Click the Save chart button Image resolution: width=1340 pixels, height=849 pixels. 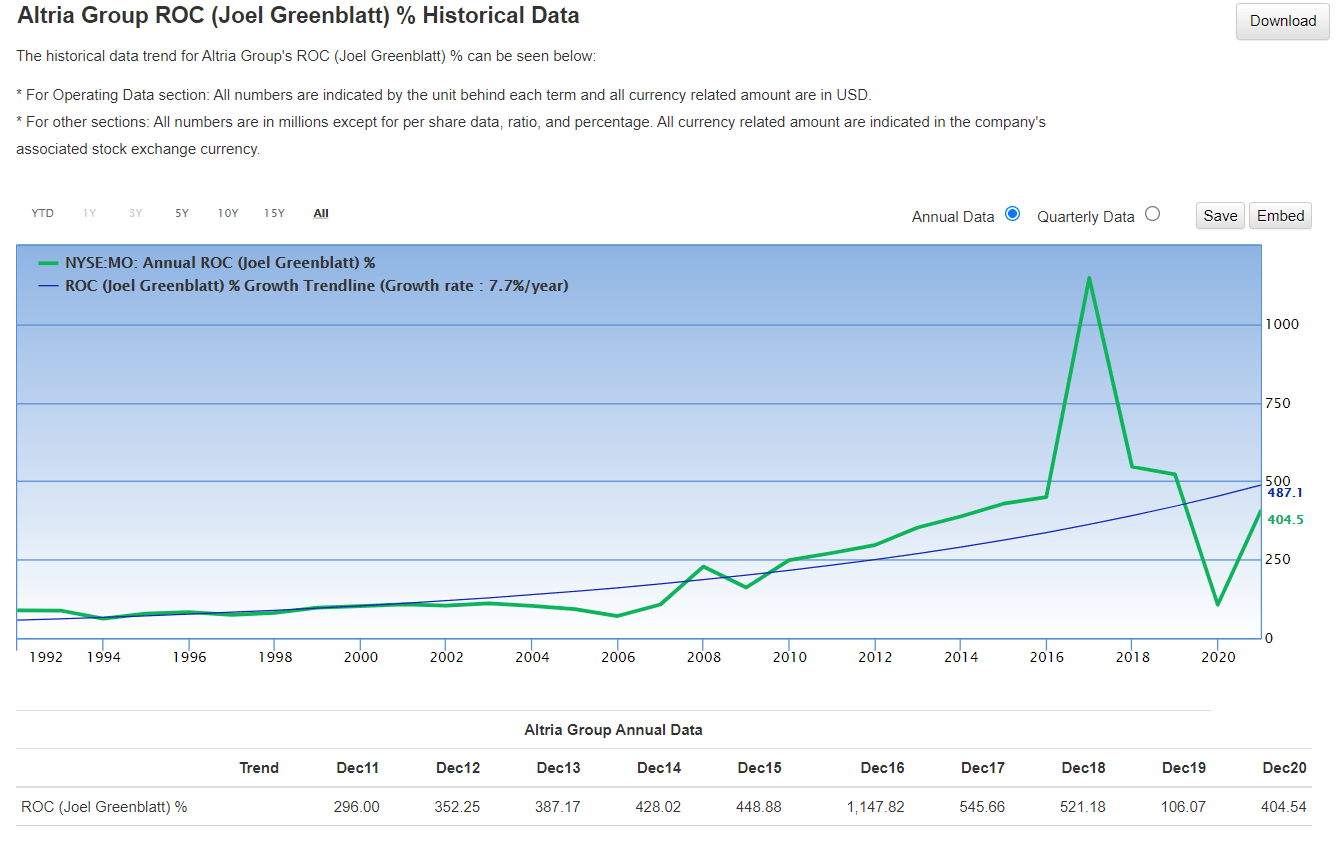(x=1220, y=216)
